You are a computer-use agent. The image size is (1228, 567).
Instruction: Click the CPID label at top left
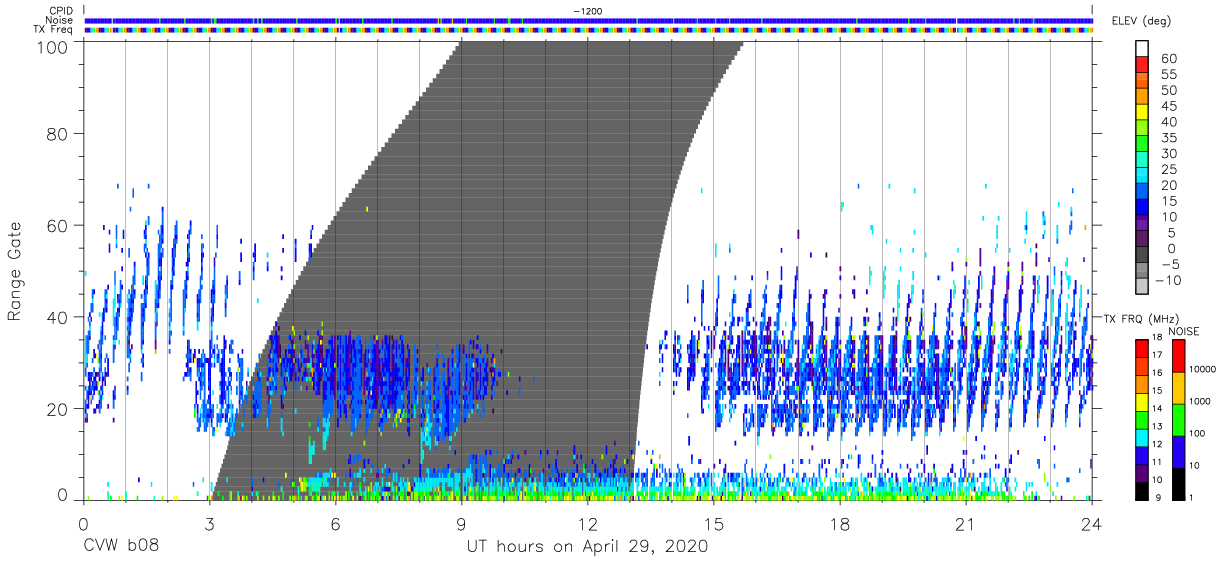(x=59, y=11)
